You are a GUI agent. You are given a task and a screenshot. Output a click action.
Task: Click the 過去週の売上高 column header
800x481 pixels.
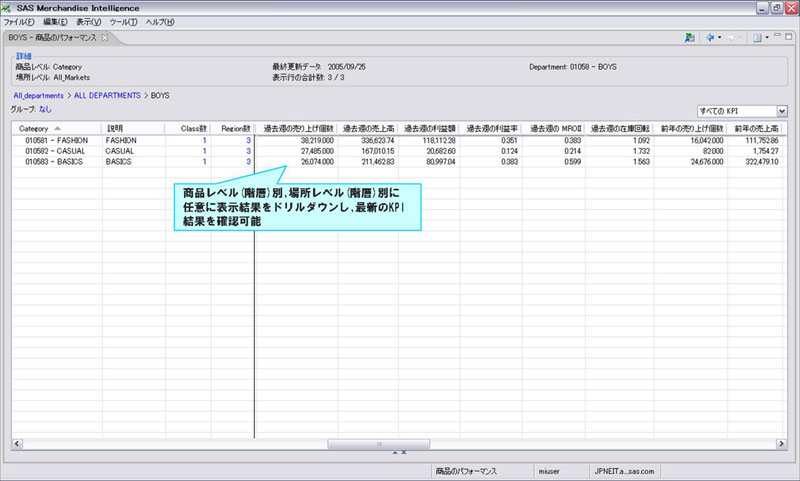coord(368,129)
